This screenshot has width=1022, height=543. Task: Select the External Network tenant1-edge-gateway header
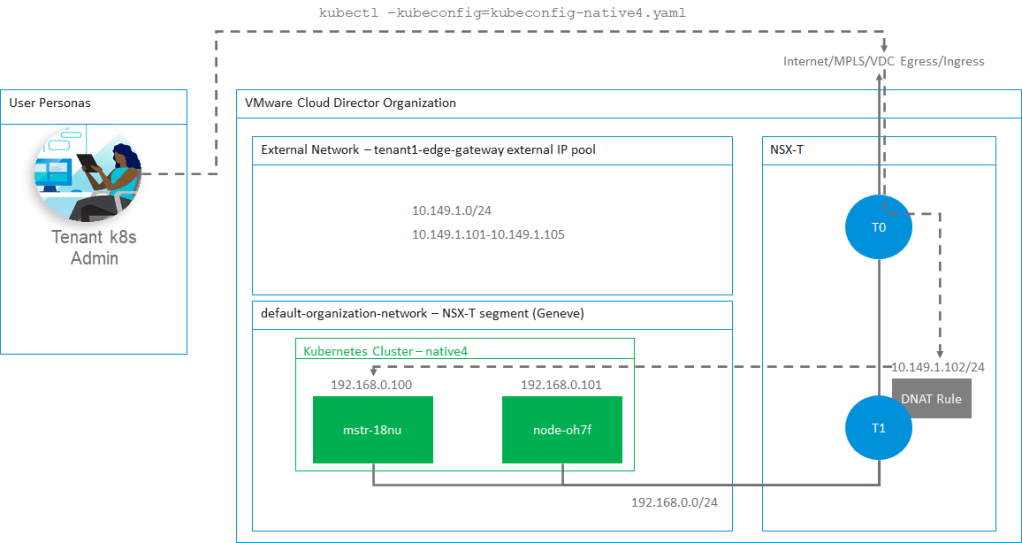(440, 150)
